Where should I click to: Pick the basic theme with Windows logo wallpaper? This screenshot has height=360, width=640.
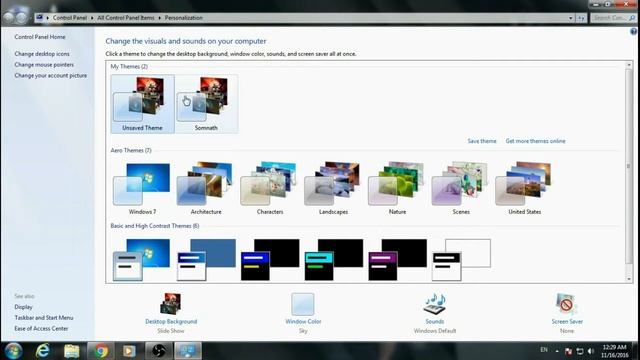coord(142,260)
